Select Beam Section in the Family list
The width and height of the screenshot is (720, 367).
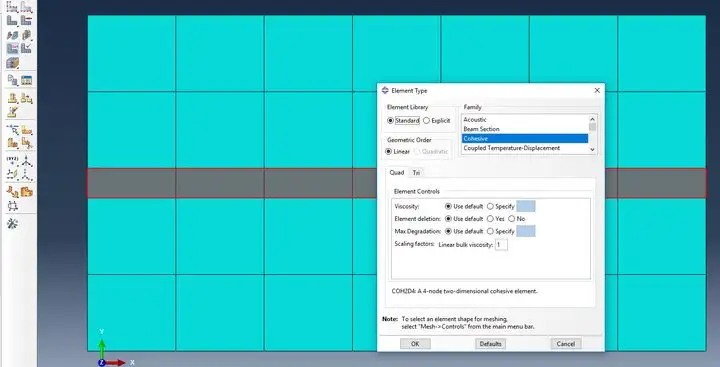click(x=524, y=129)
